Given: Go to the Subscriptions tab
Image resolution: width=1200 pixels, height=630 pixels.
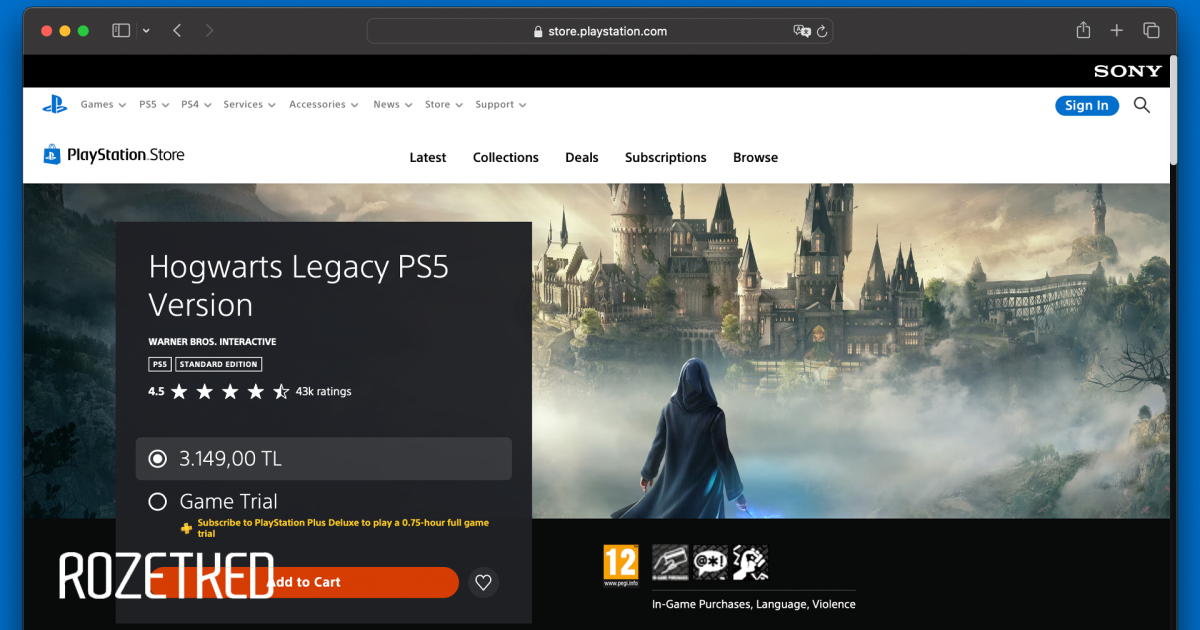Looking at the screenshot, I should [x=665, y=158].
